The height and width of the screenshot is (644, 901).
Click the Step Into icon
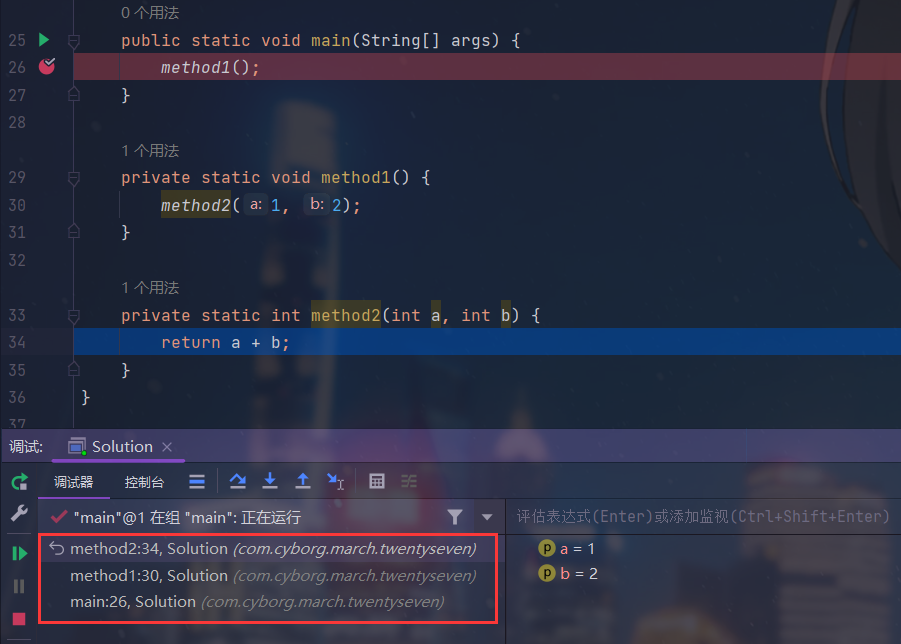pyautogui.click(x=269, y=482)
